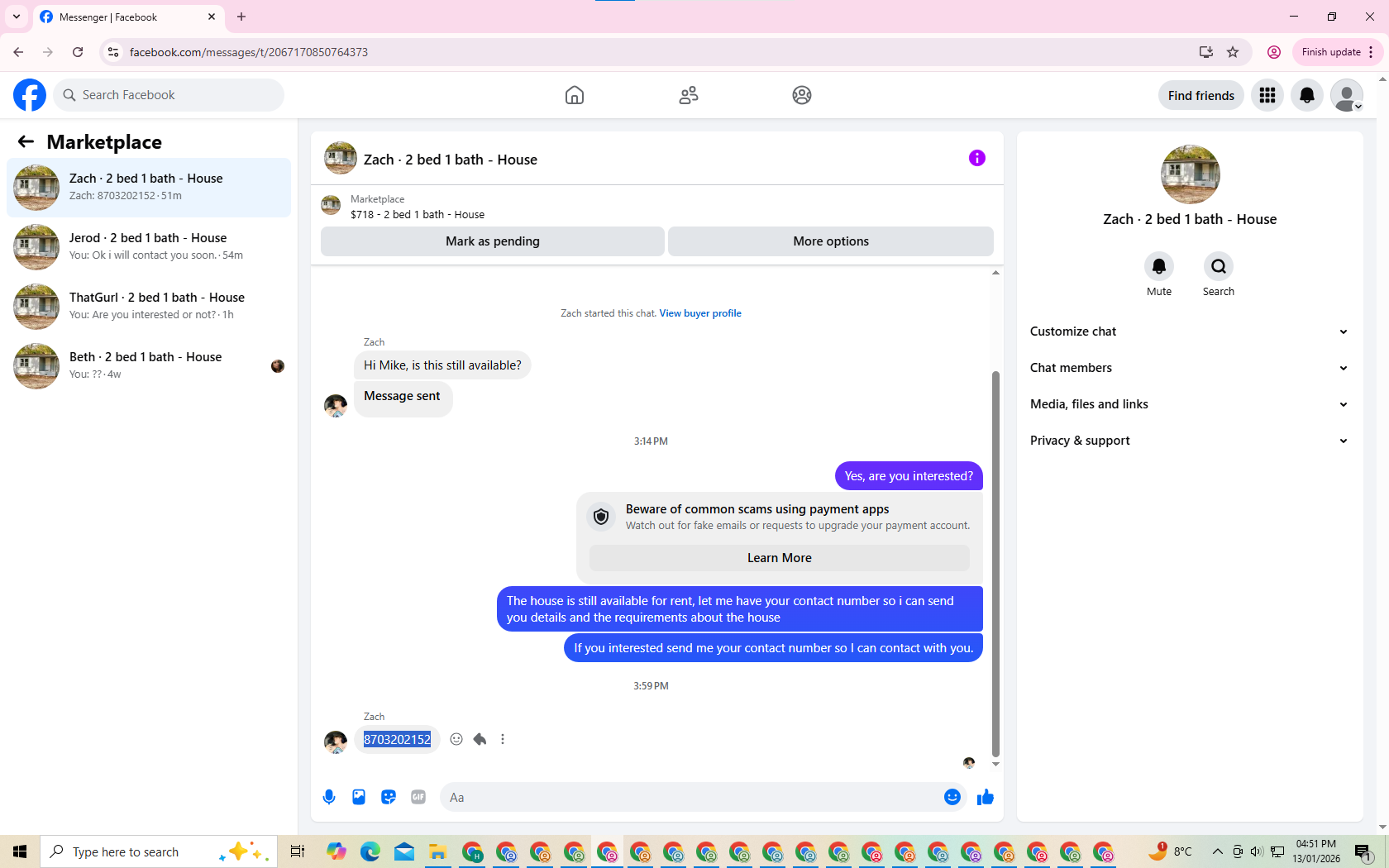Show hidden system tray icons
This screenshot has height=868, width=1389.
click(x=1217, y=851)
